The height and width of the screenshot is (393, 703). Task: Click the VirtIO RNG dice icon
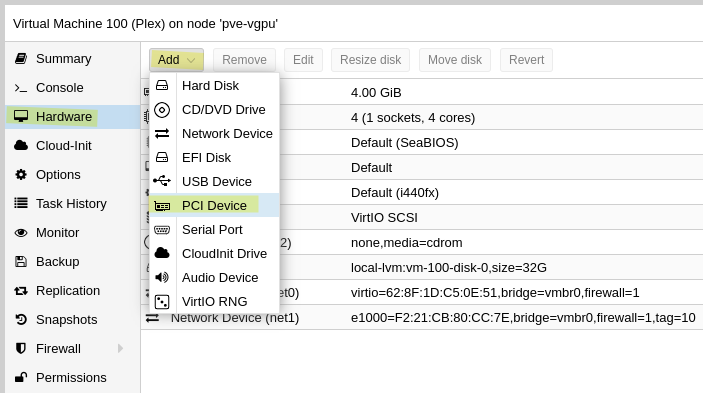pyautogui.click(x=162, y=302)
